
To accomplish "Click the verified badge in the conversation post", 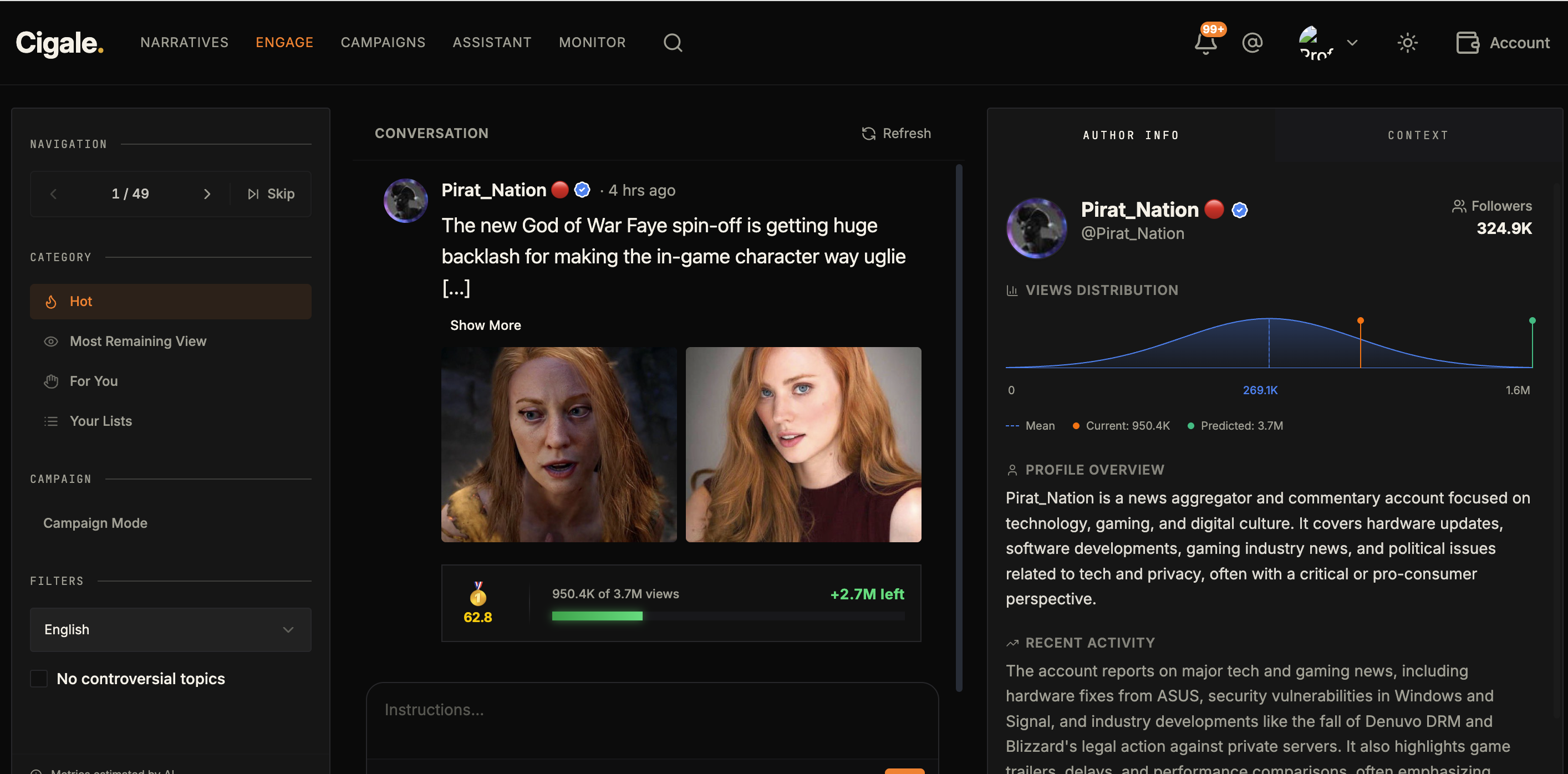I will pos(583,191).
